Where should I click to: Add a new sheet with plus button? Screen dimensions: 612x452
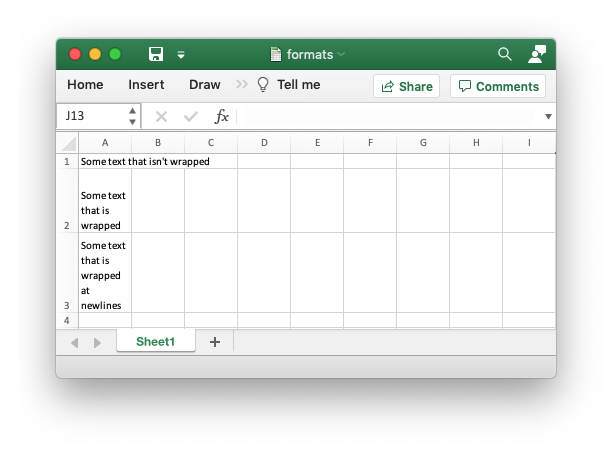pos(215,342)
